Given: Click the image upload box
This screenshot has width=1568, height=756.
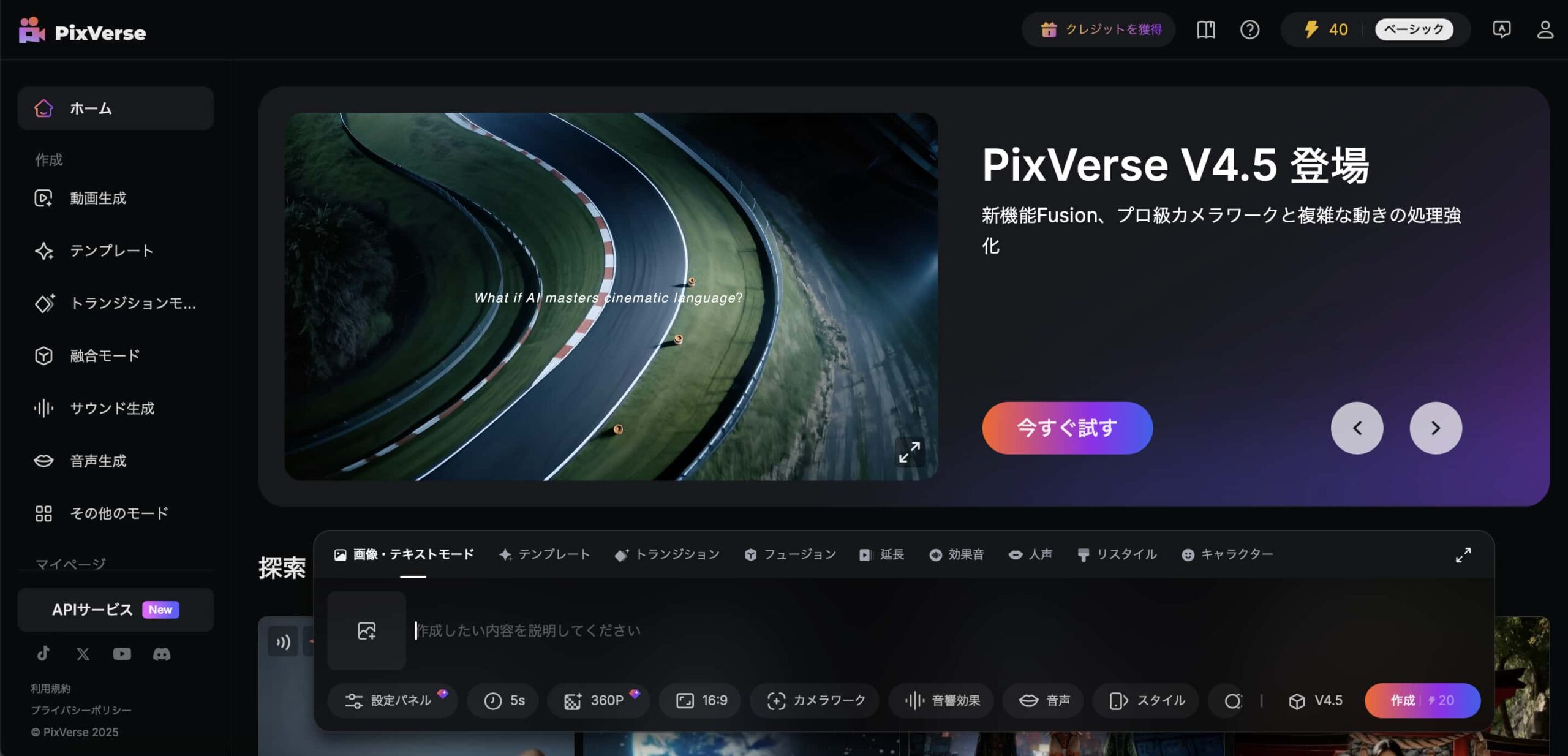Looking at the screenshot, I should tap(366, 630).
